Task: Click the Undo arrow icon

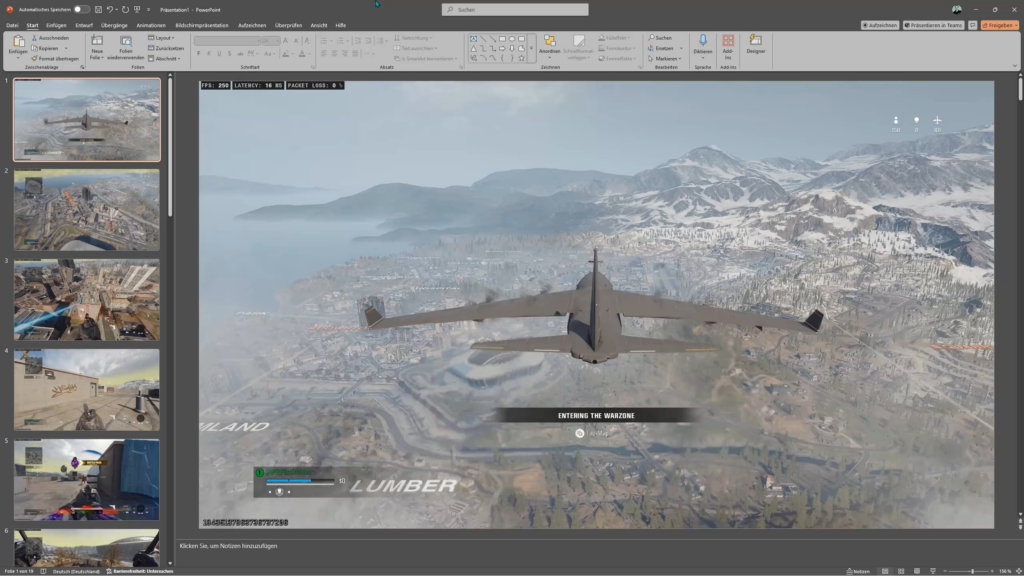Action: [x=110, y=10]
